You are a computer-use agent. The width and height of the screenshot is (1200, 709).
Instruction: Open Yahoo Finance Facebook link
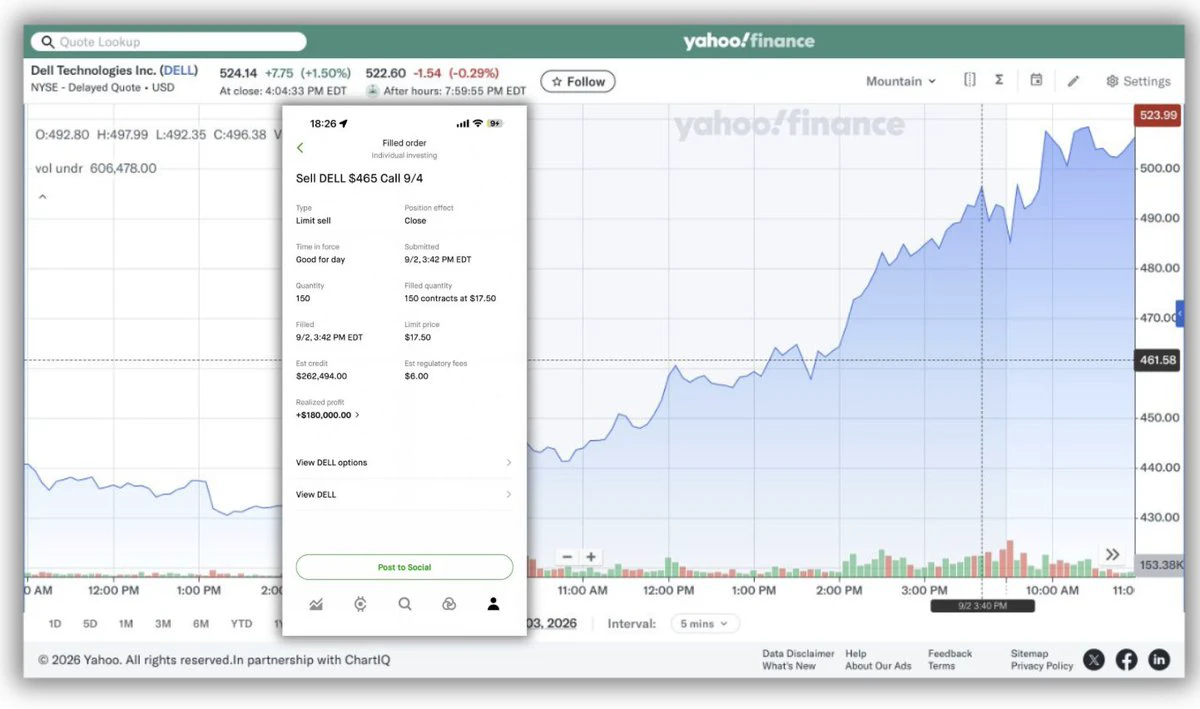(x=1127, y=659)
